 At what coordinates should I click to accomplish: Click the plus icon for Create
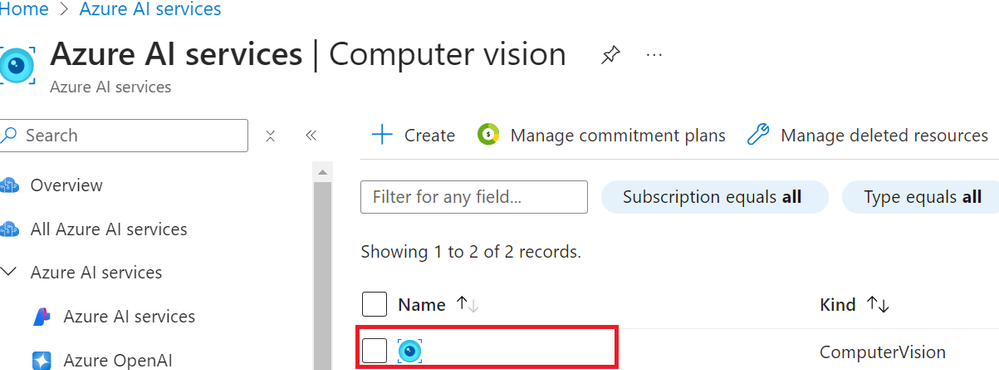pos(382,135)
